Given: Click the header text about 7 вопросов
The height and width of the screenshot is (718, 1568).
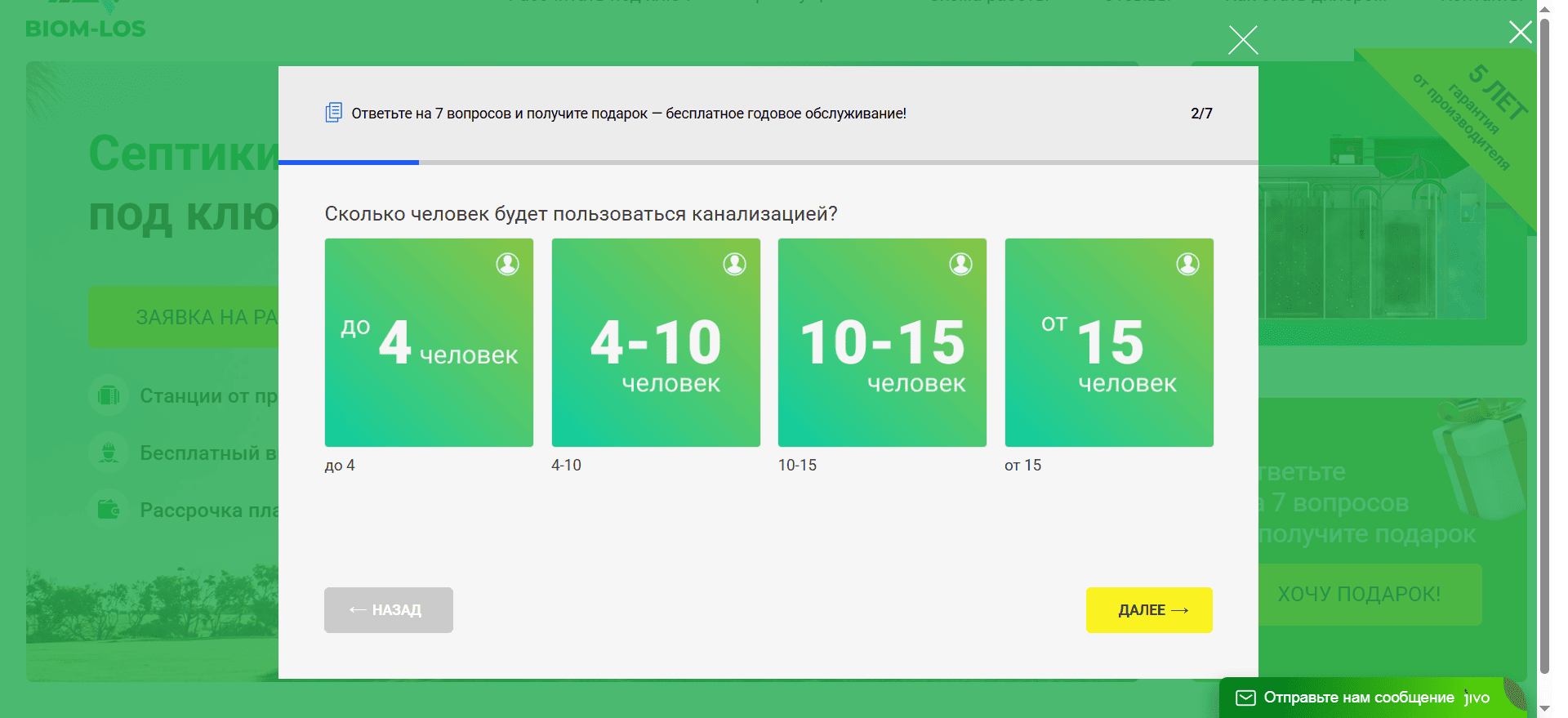Looking at the screenshot, I should click(x=629, y=114).
